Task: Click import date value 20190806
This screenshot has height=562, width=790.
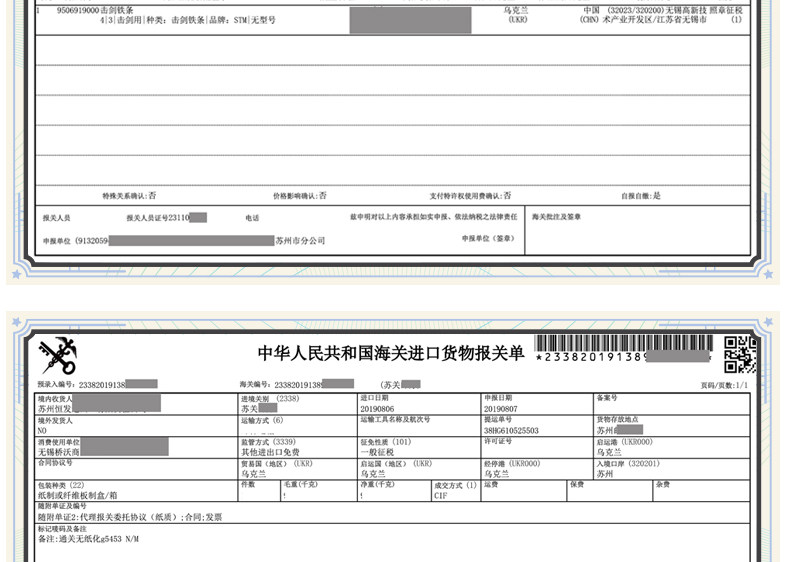Action: click(x=377, y=409)
